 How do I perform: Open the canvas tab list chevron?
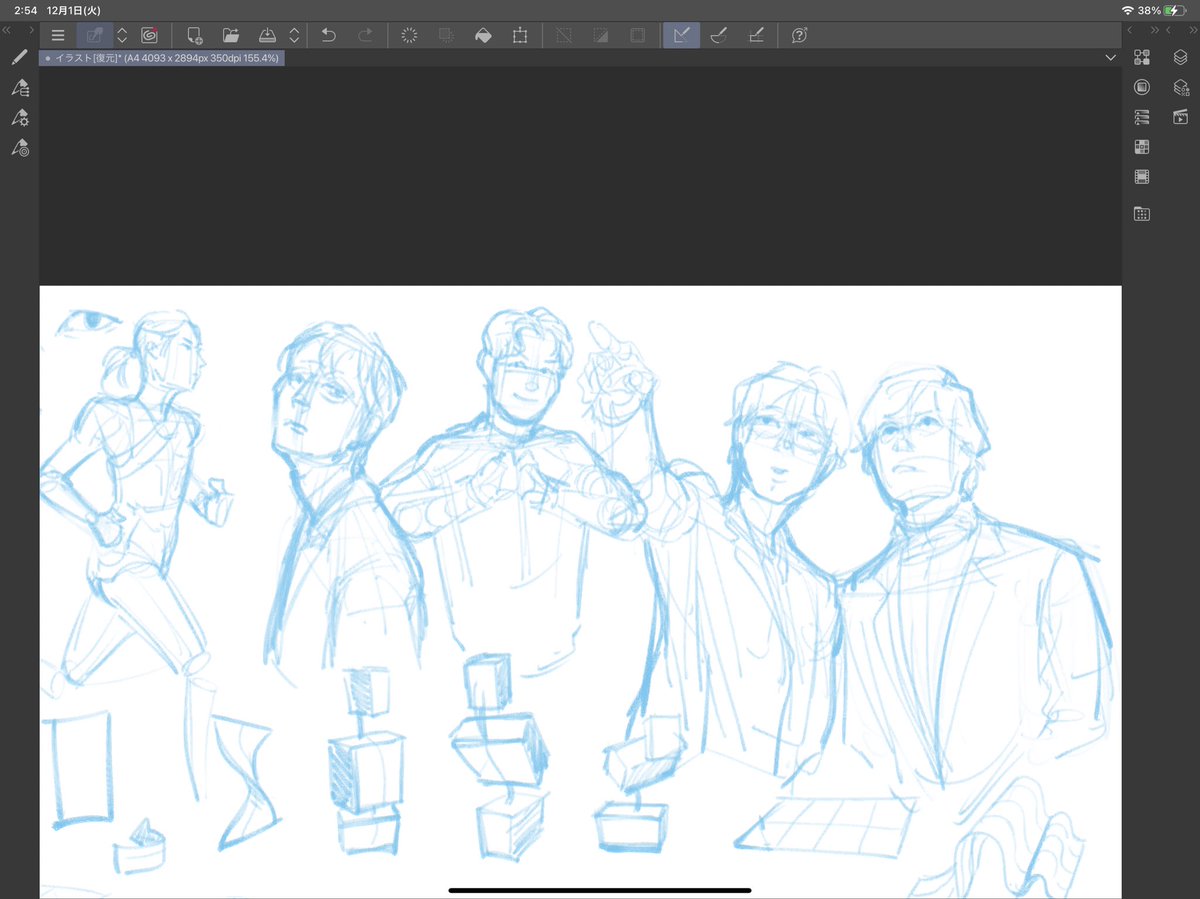tap(1110, 58)
